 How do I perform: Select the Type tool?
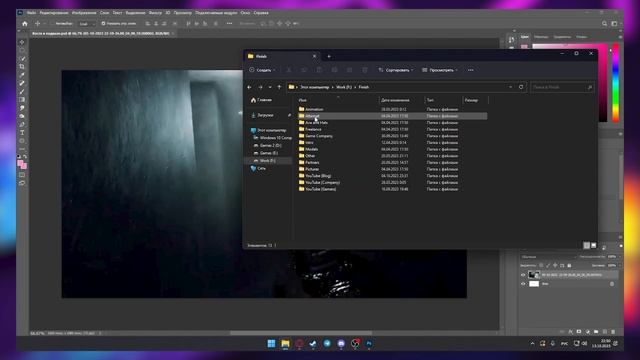pyautogui.click(x=22, y=133)
